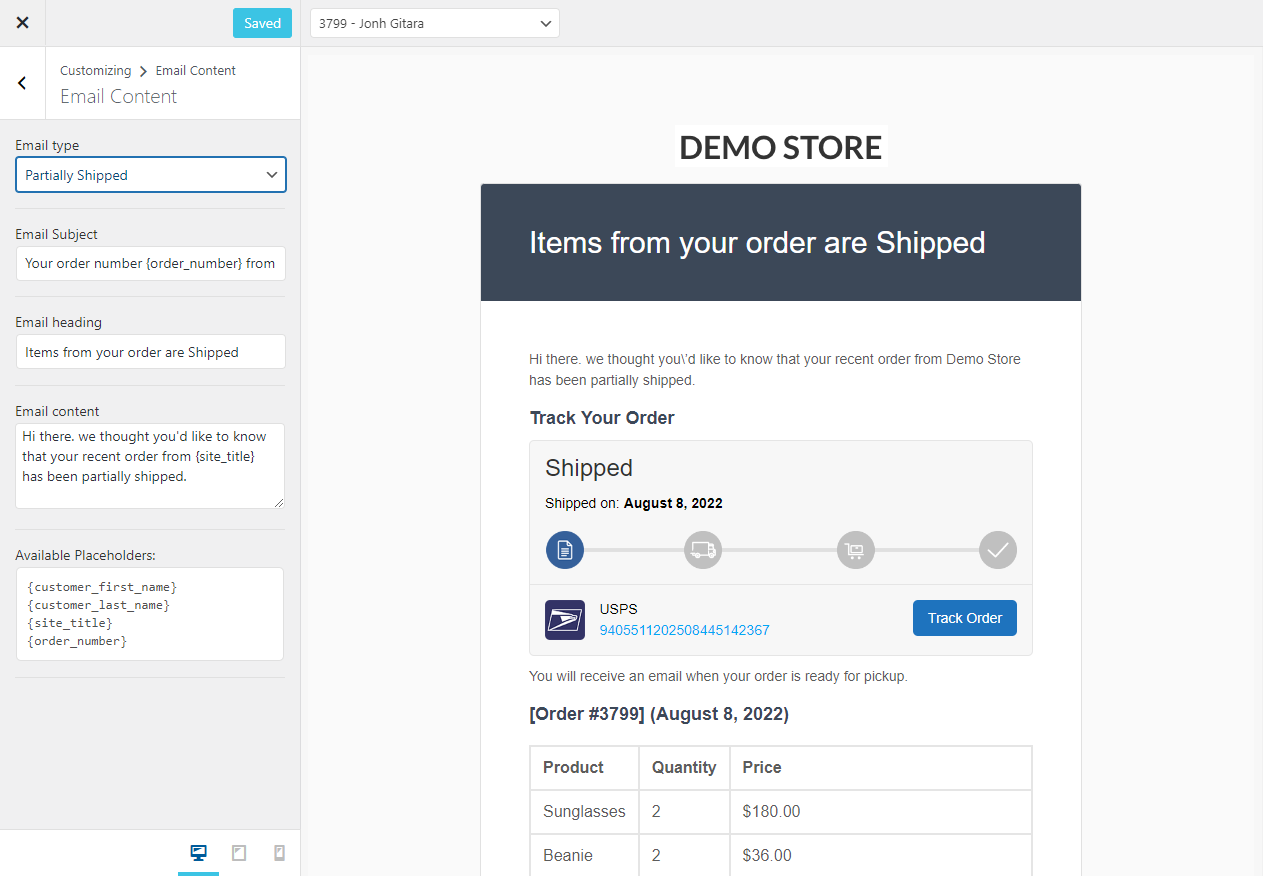This screenshot has height=876, width=1263.
Task: Click the shipment progress bar
Action: [780, 549]
